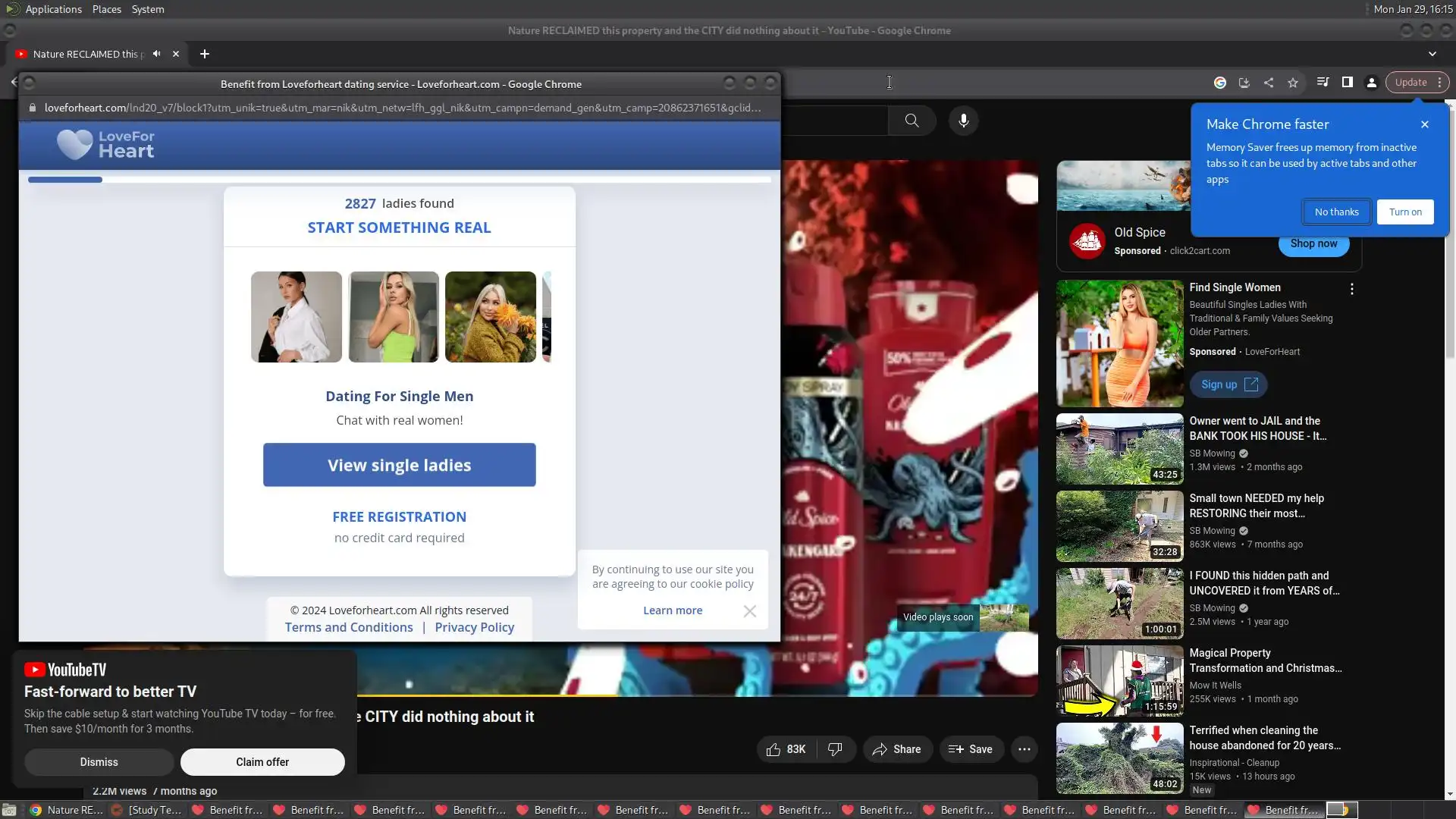Click the YouTube voice search microphone

click(x=964, y=121)
